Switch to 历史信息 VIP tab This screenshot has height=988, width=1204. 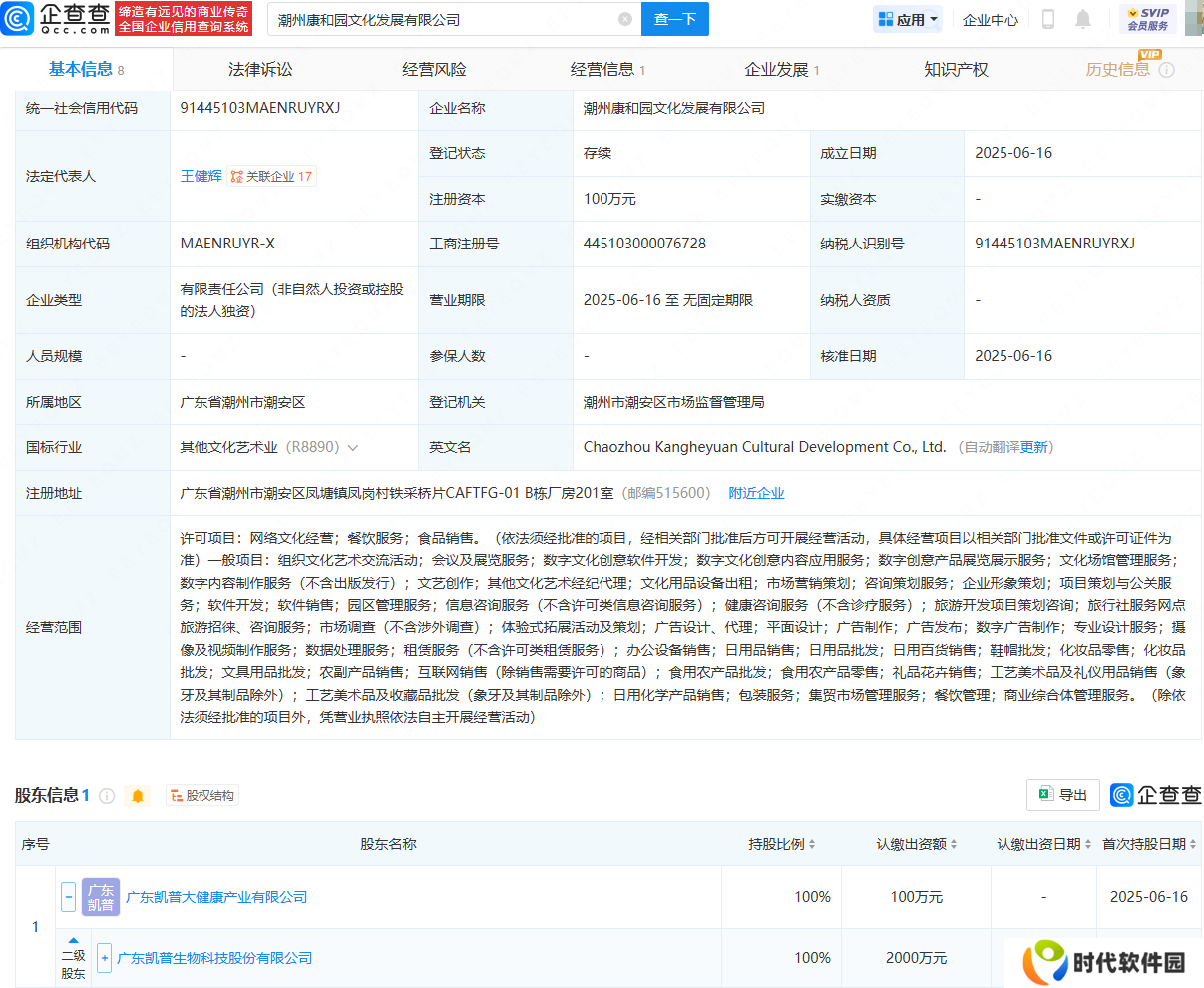click(1117, 69)
